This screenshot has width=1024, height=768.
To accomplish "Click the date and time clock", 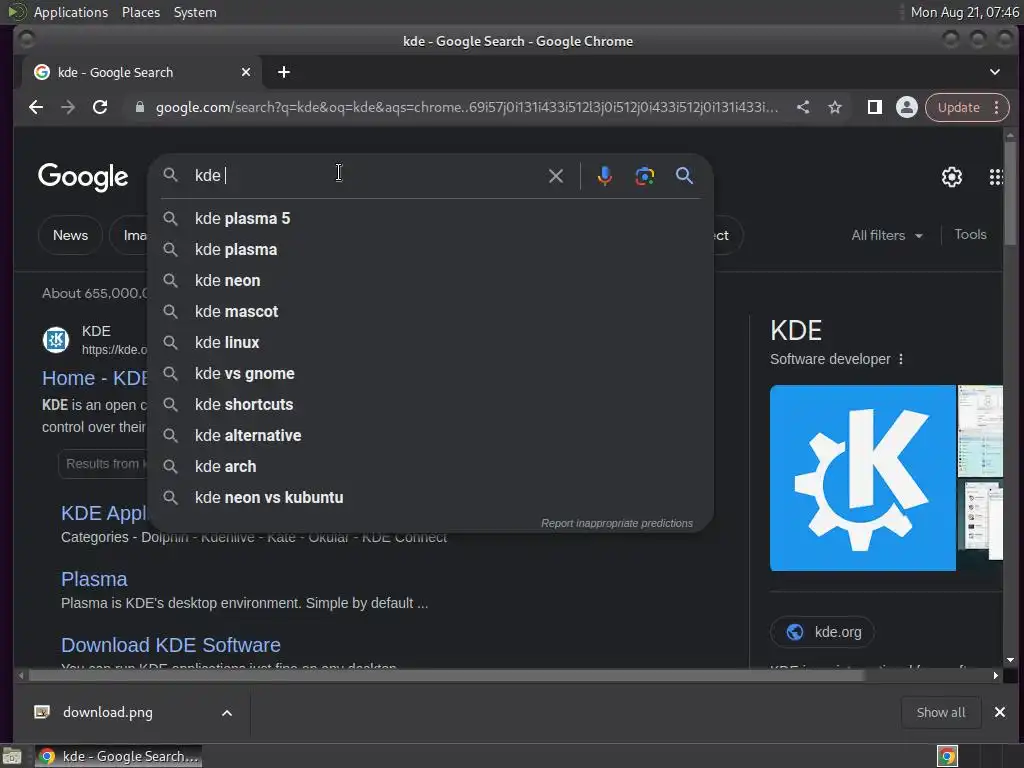I will [x=965, y=12].
